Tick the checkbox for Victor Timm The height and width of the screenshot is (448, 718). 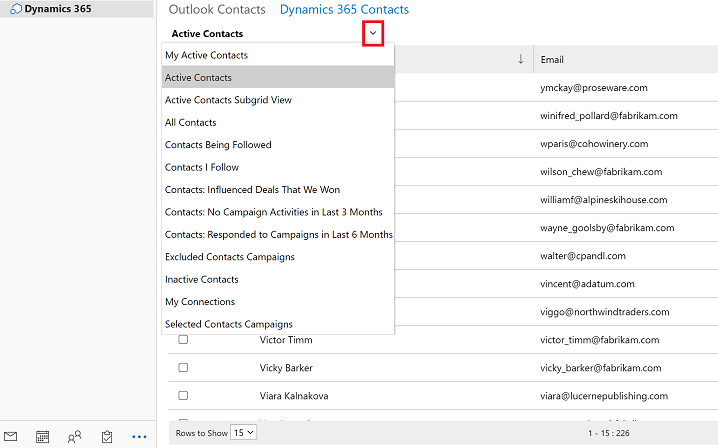point(183,339)
